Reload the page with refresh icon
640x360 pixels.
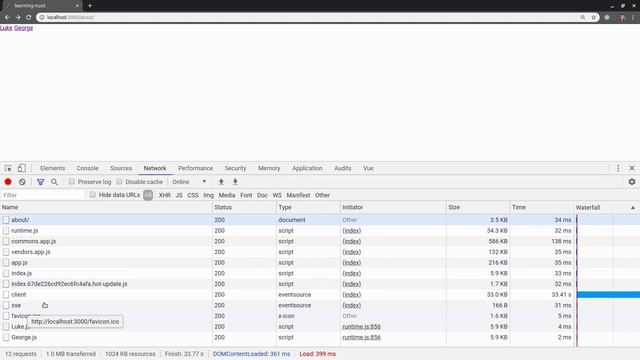point(29,17)
